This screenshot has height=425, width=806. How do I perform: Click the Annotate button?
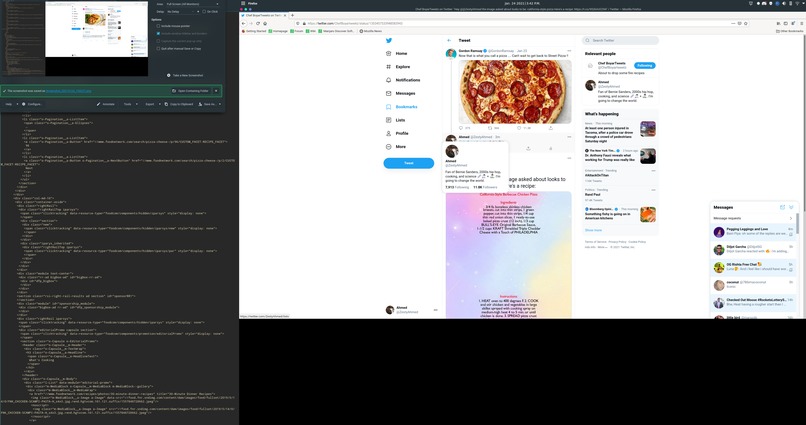tap(106, 104)
